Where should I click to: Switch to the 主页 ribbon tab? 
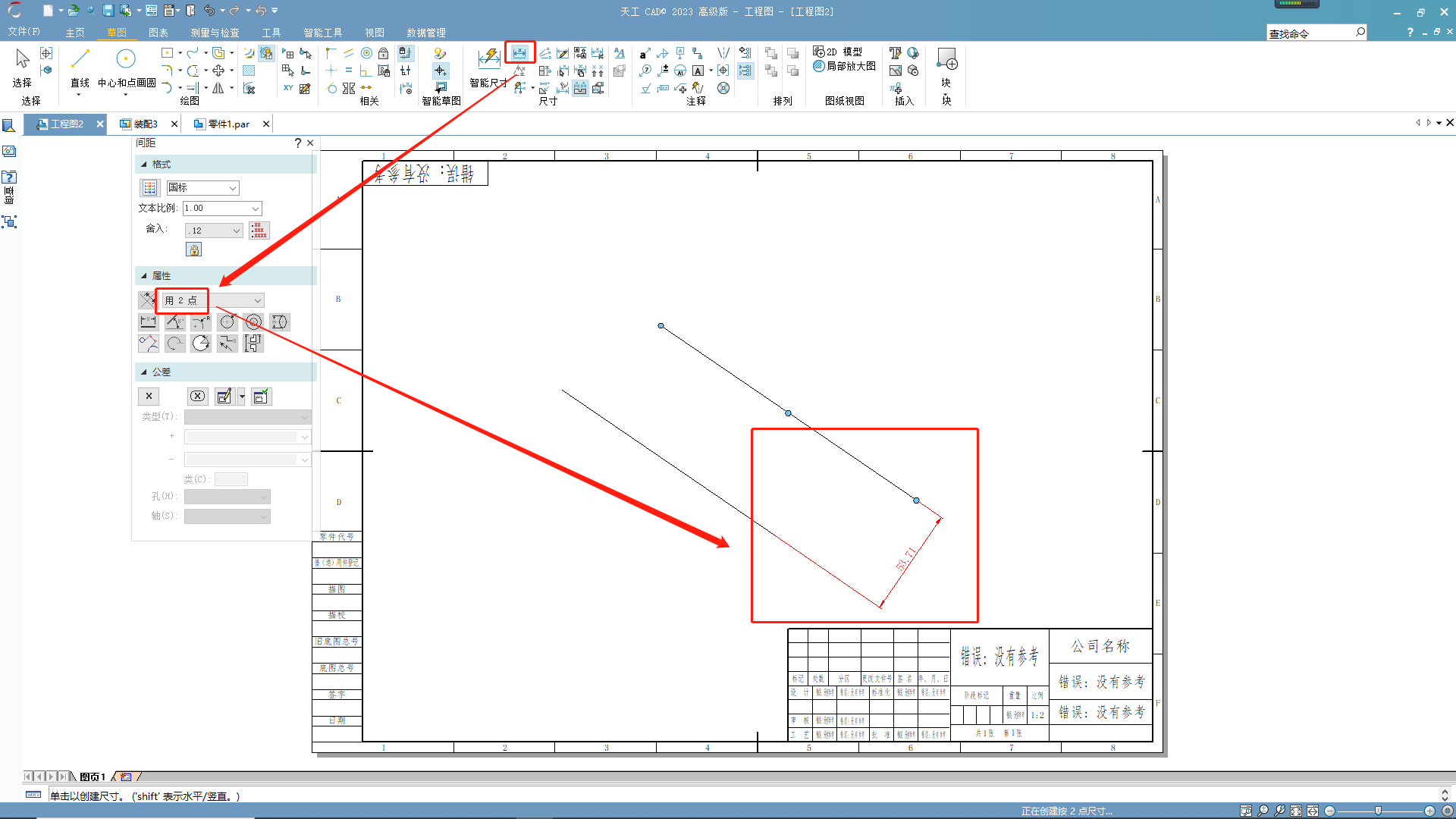click(x=74, y=33)
